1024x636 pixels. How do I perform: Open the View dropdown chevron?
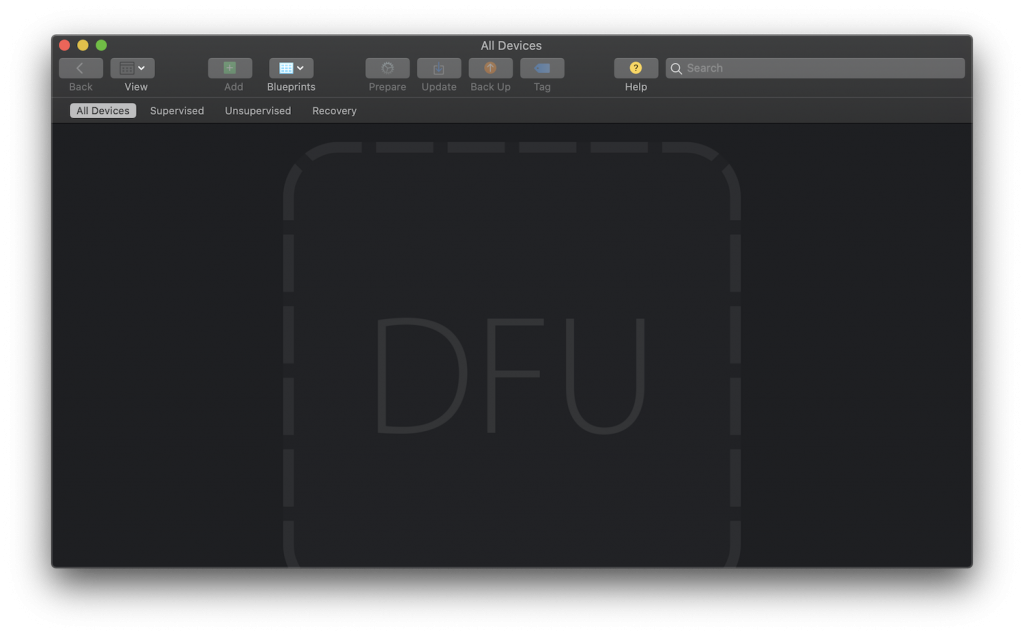tap(141, 67)
